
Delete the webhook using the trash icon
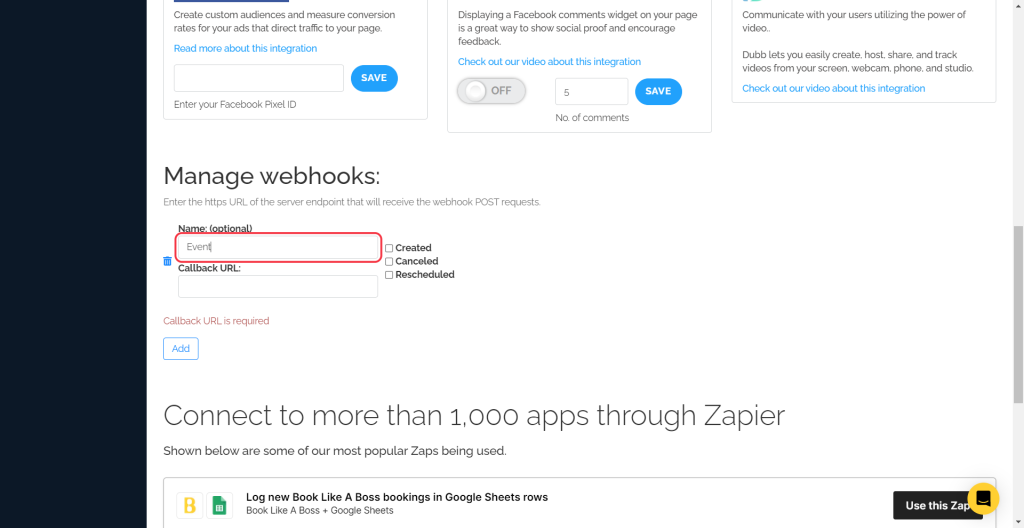click(x=167, y=261)
